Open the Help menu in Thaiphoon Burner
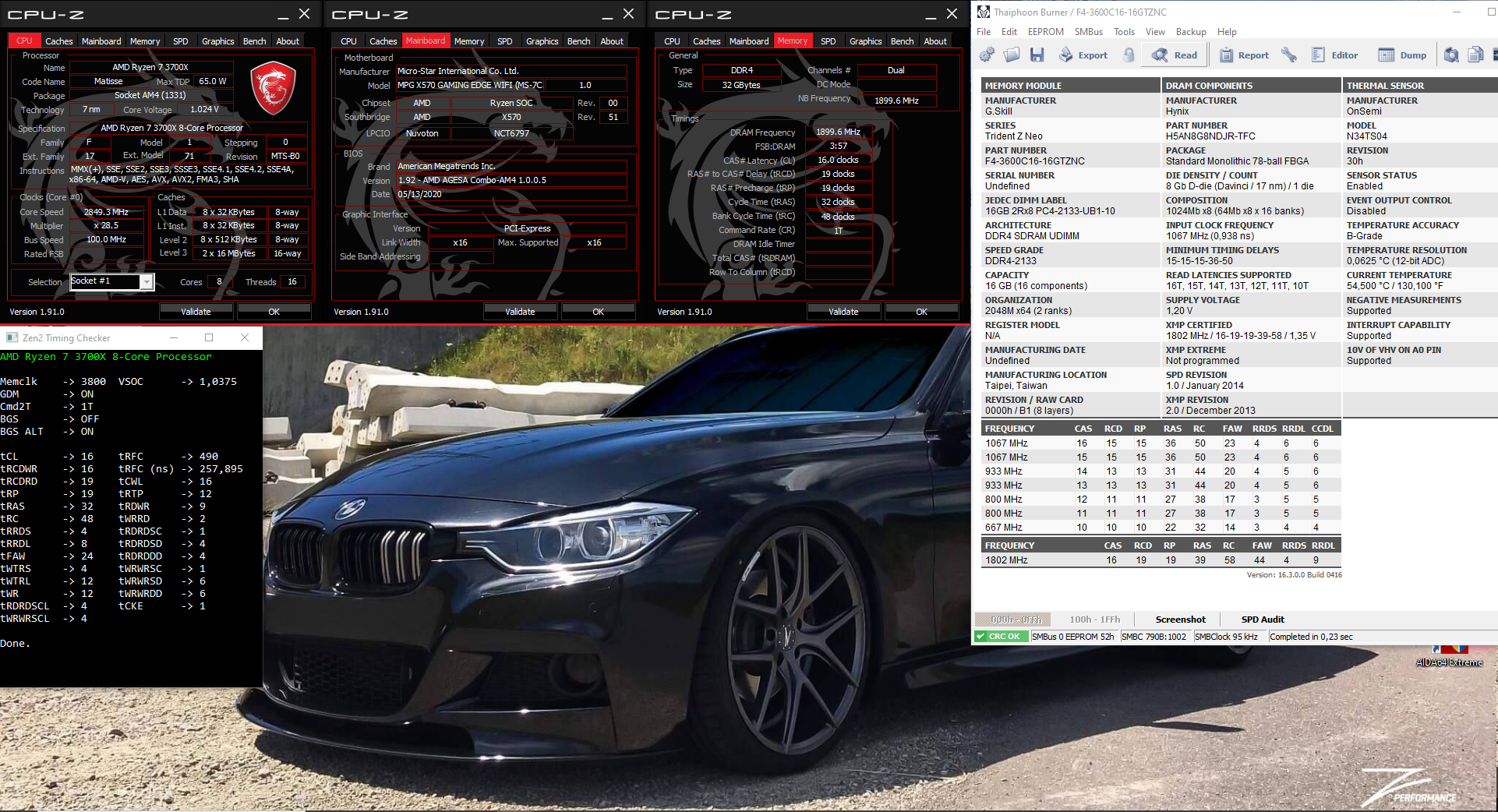The image size is (1498, 812). (x=1227, y=32)
